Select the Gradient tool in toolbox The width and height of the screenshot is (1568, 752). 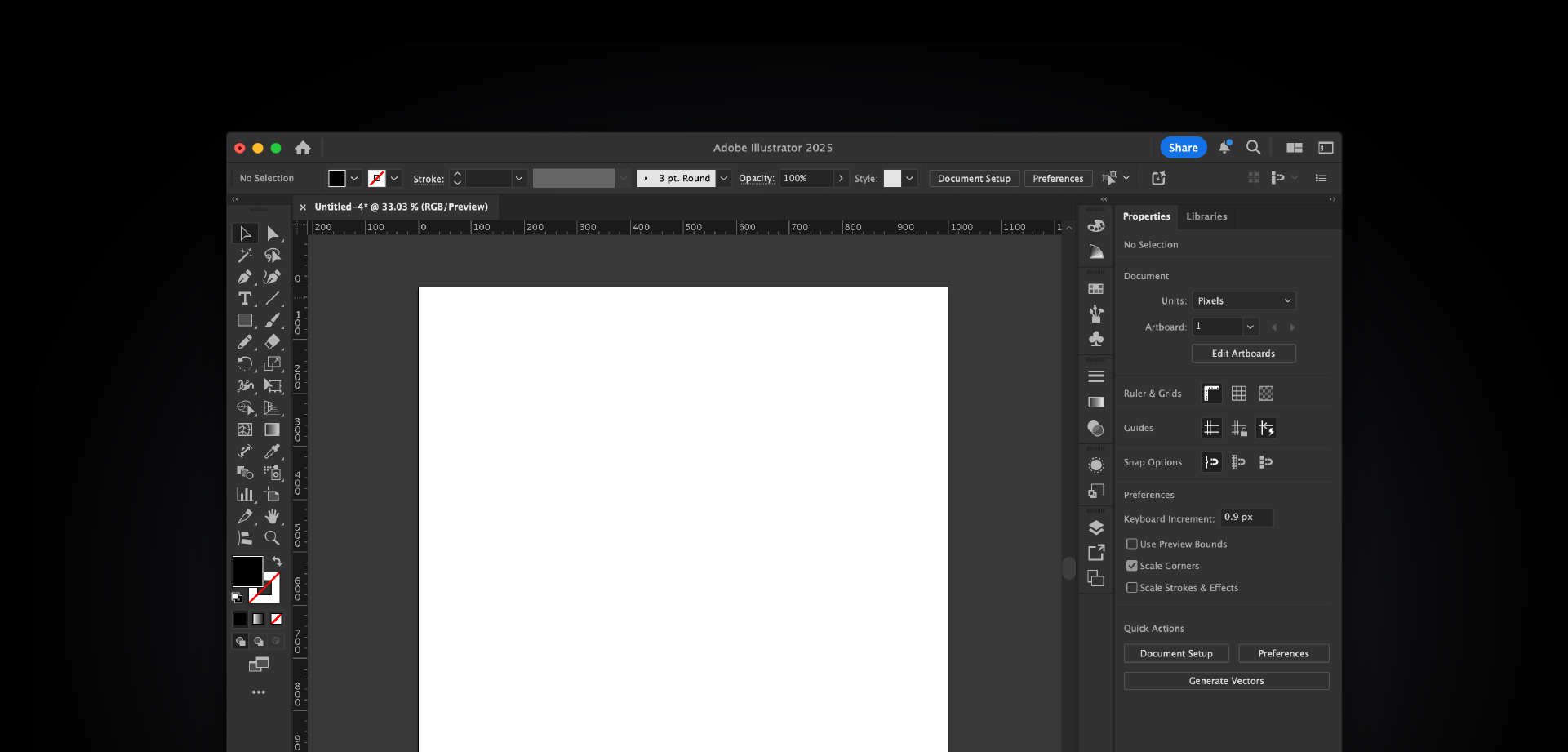[x=273, y=429]
